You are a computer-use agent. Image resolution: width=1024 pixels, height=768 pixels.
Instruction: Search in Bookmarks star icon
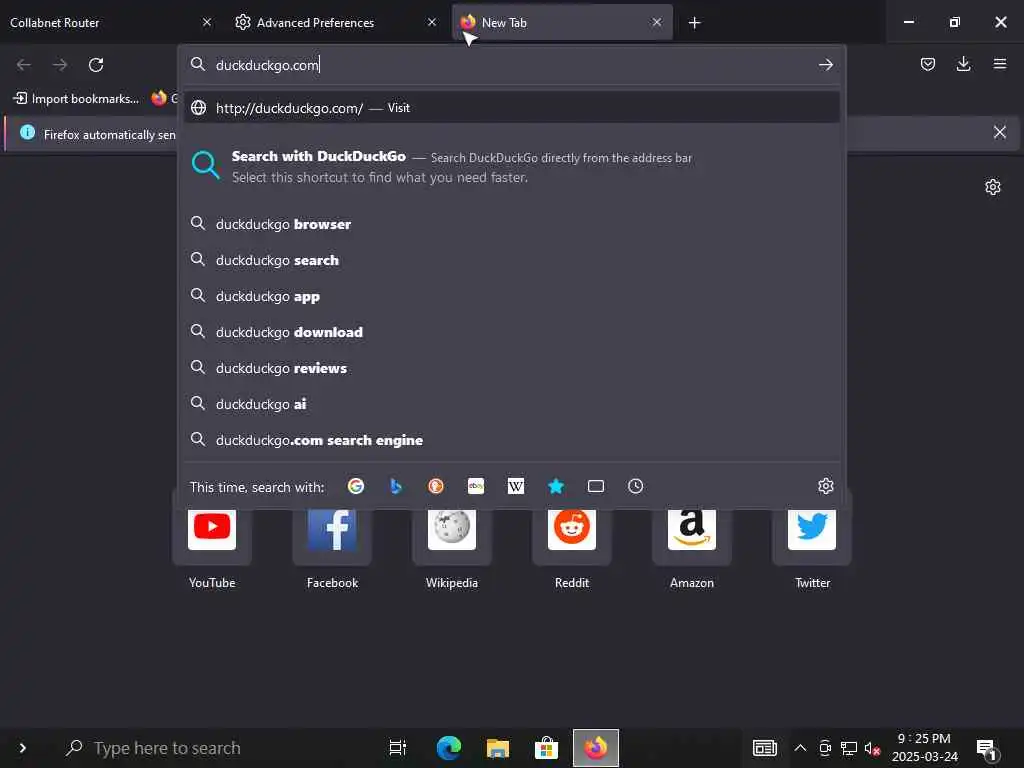pyautogui.click(x=556, y=486)
